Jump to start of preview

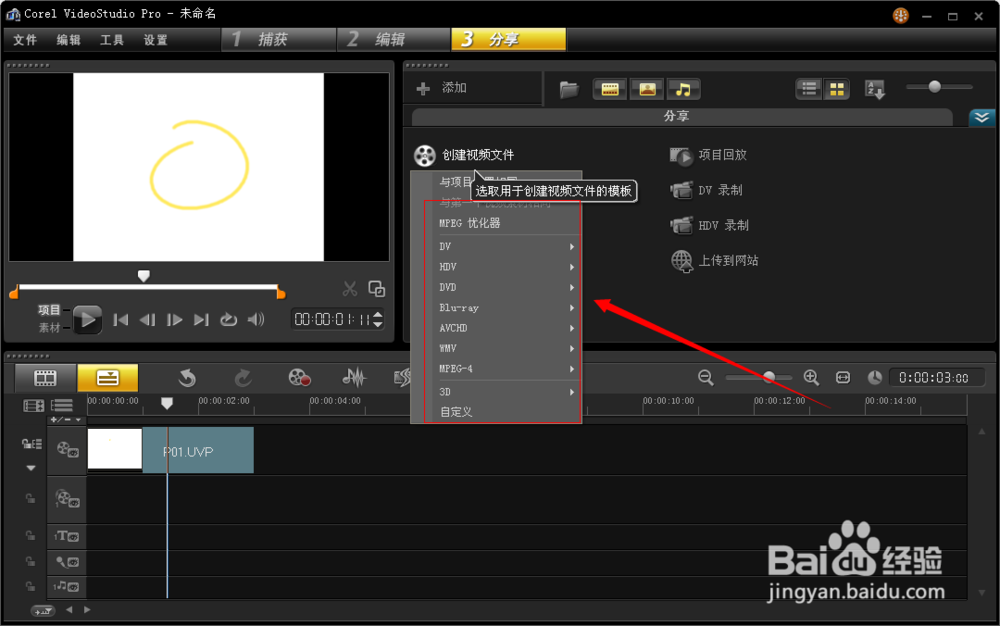click(x=121, y=320)
